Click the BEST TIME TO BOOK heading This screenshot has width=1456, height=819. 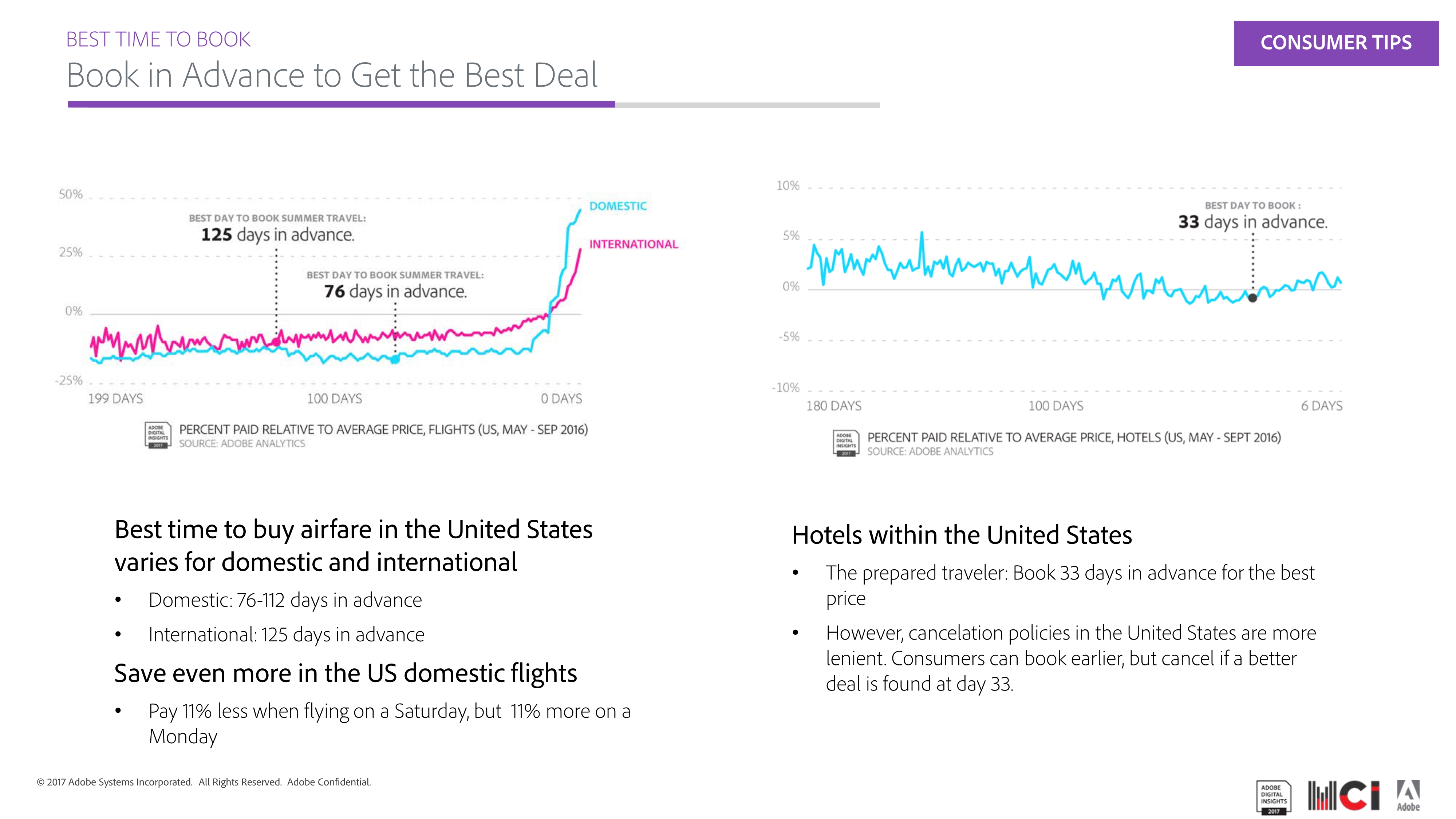click(158, 39)
